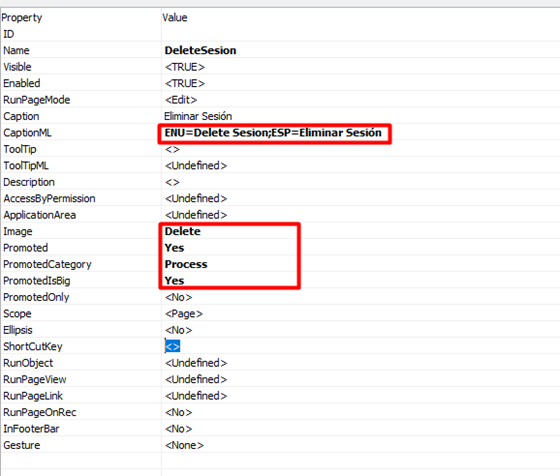Click the ApplicationArea Undefined value
The width and height of the screenshot is (560, 476).
point(196,215)
